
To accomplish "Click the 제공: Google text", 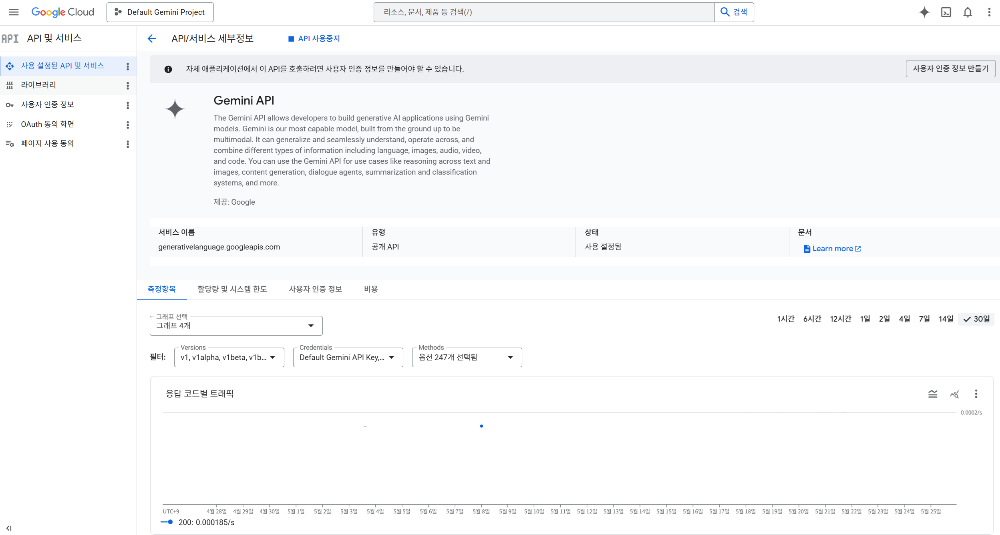I will click(x=234, y=202).
